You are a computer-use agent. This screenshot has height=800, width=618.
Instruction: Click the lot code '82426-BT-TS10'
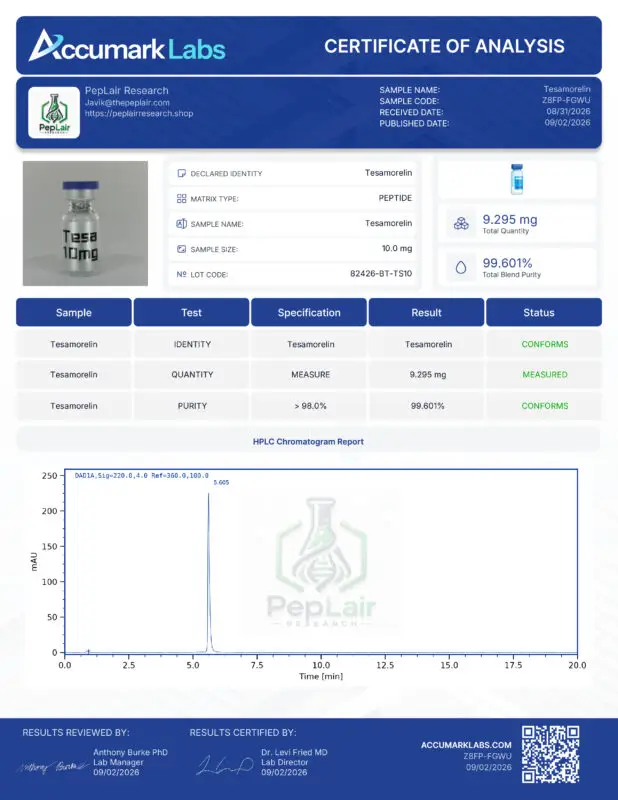[381, 273]
